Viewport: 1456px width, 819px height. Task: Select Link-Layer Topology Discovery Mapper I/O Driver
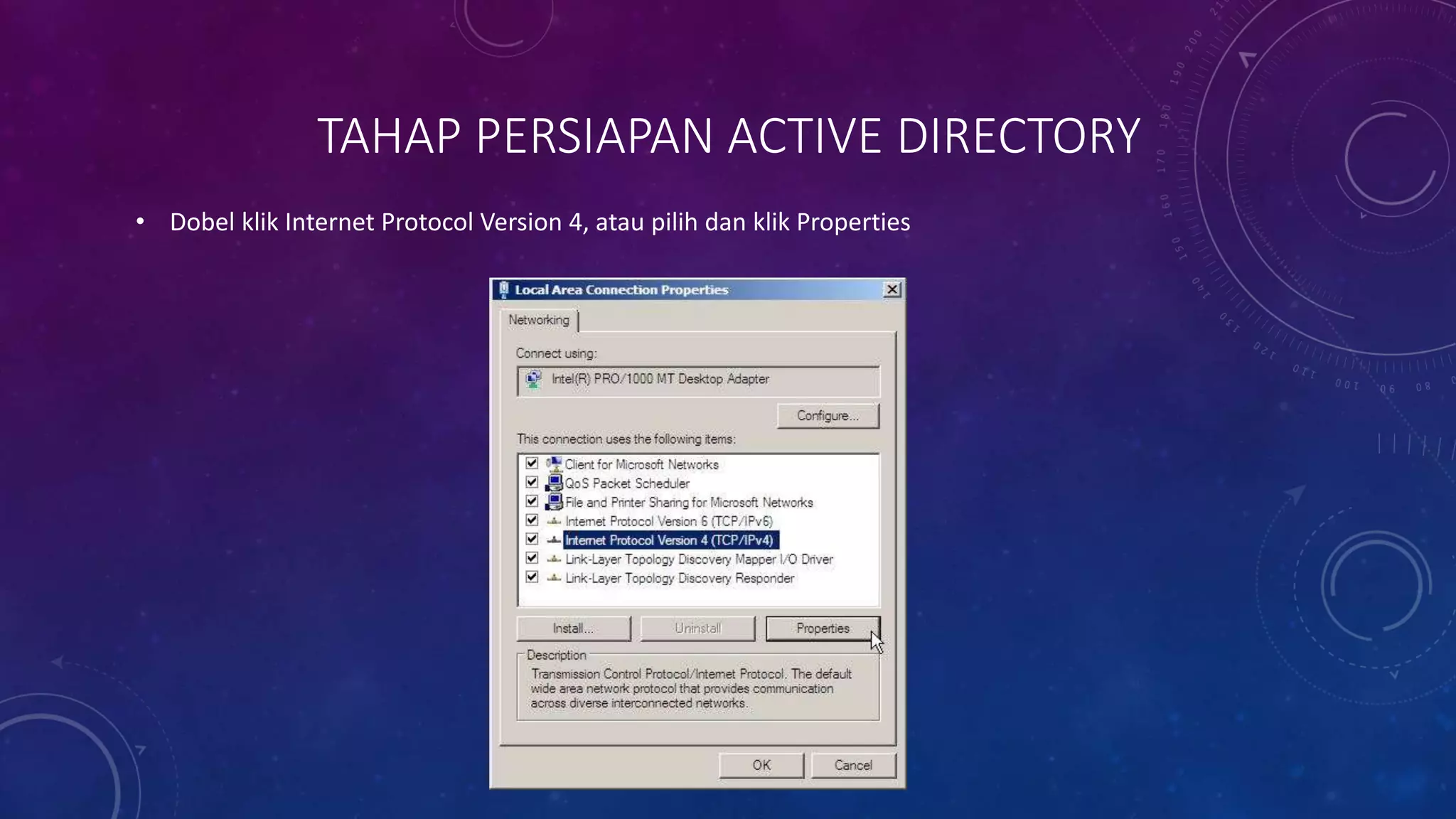pyautogui.click(x=699, y=560)
